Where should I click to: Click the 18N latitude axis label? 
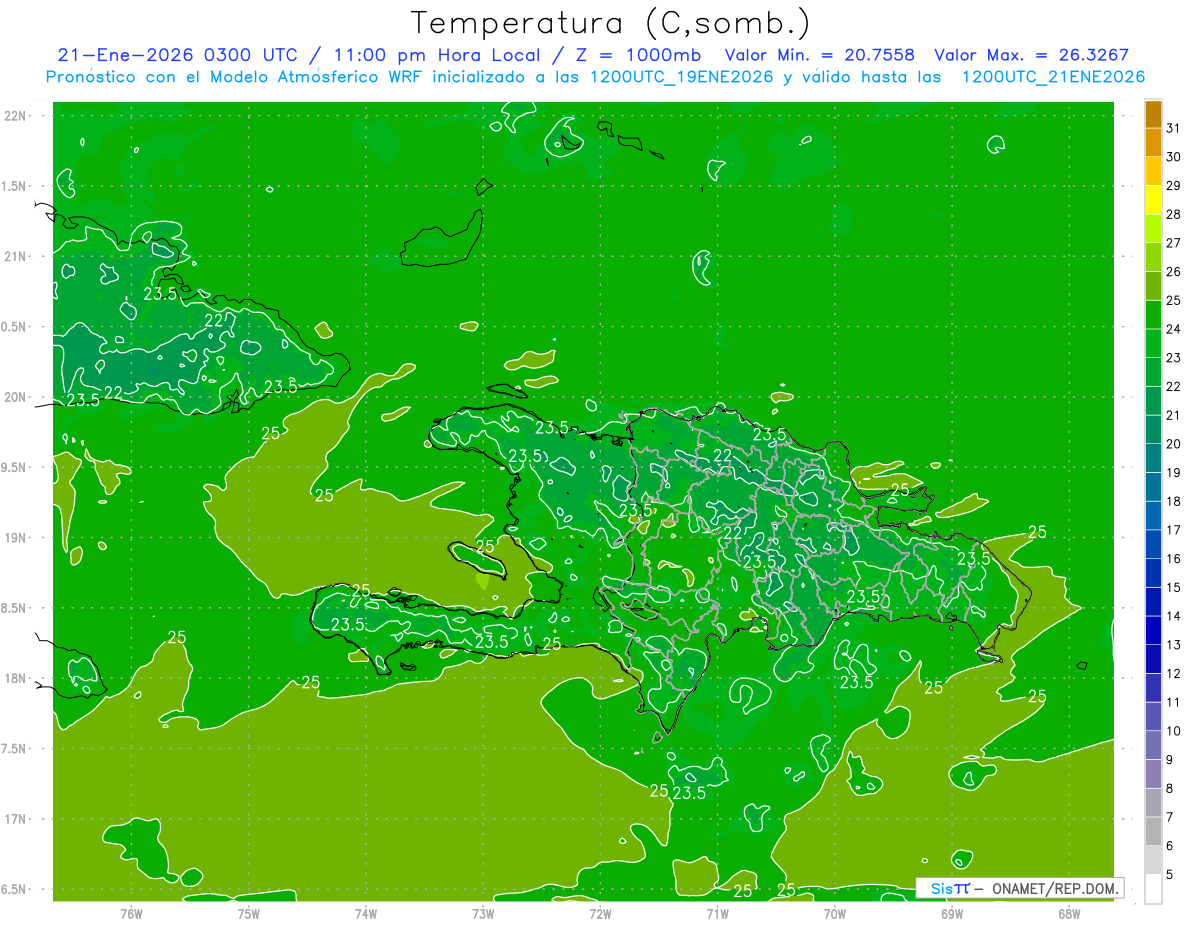coord(15,678)
